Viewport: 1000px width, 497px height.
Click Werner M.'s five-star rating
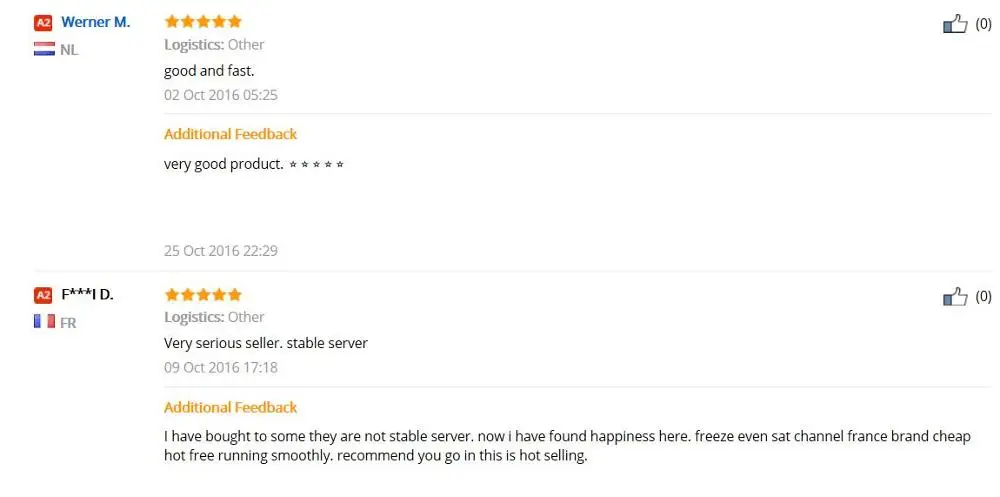[203, 22]
